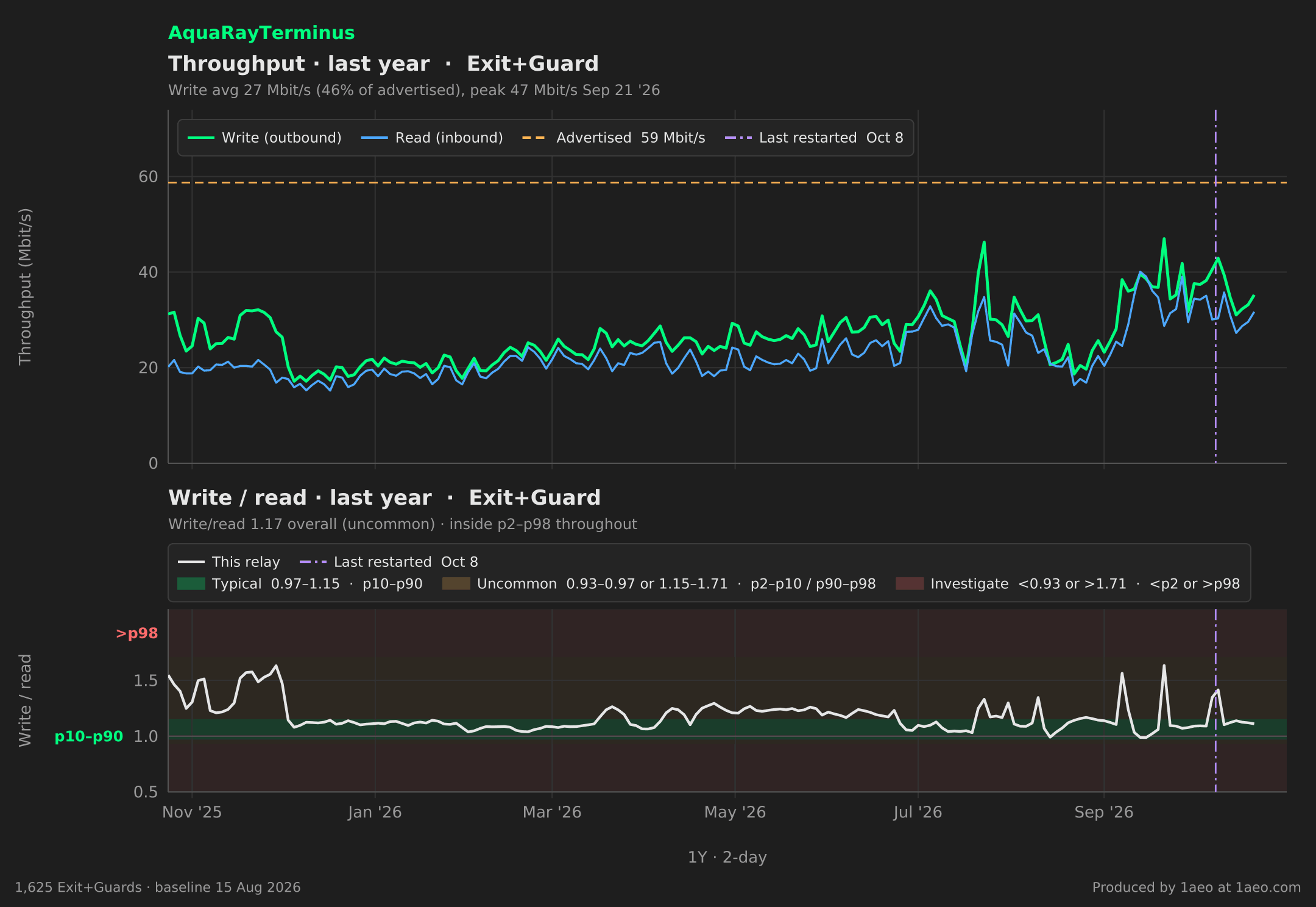The height and width of the screenshot is (907, 1316).
Task: Click the green Typical color swatch
Action: tap(191, 584)
